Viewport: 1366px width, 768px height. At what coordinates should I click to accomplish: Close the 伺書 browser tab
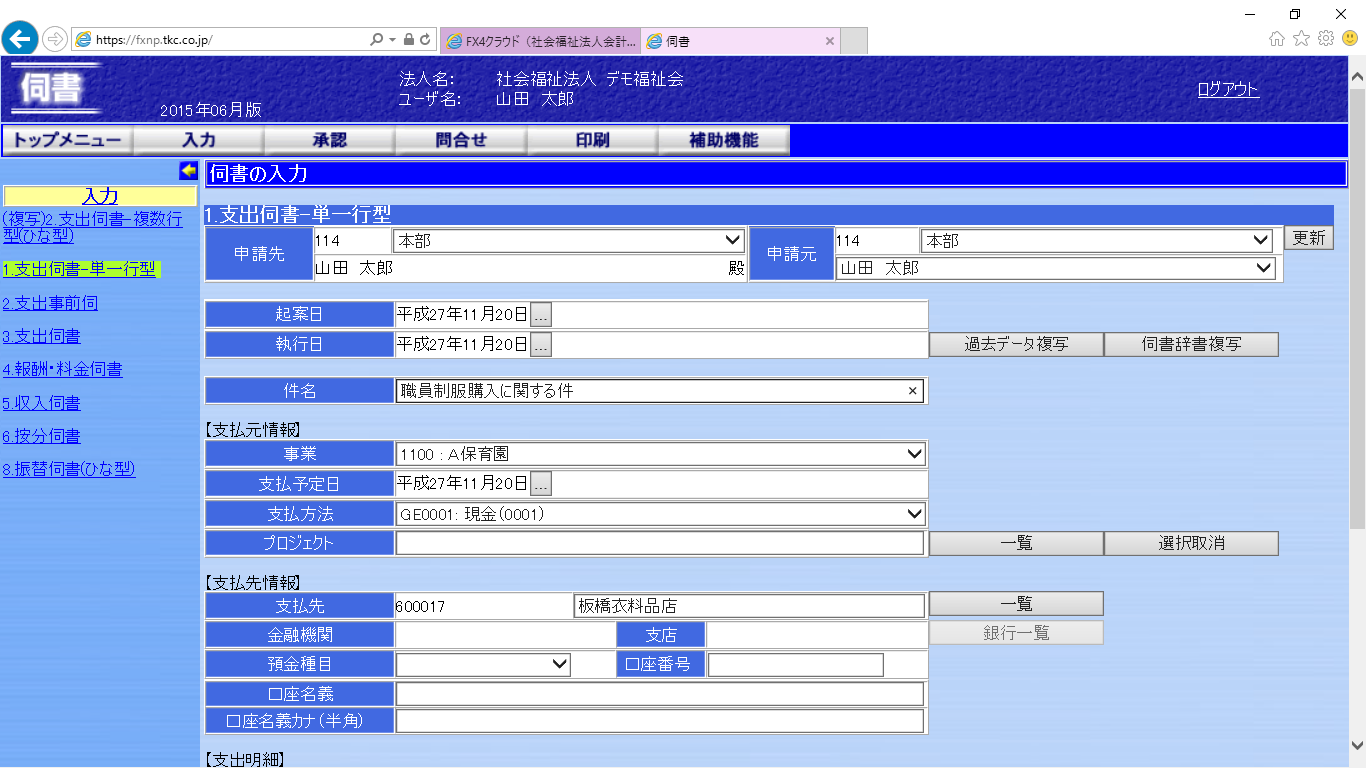[829, 41]
